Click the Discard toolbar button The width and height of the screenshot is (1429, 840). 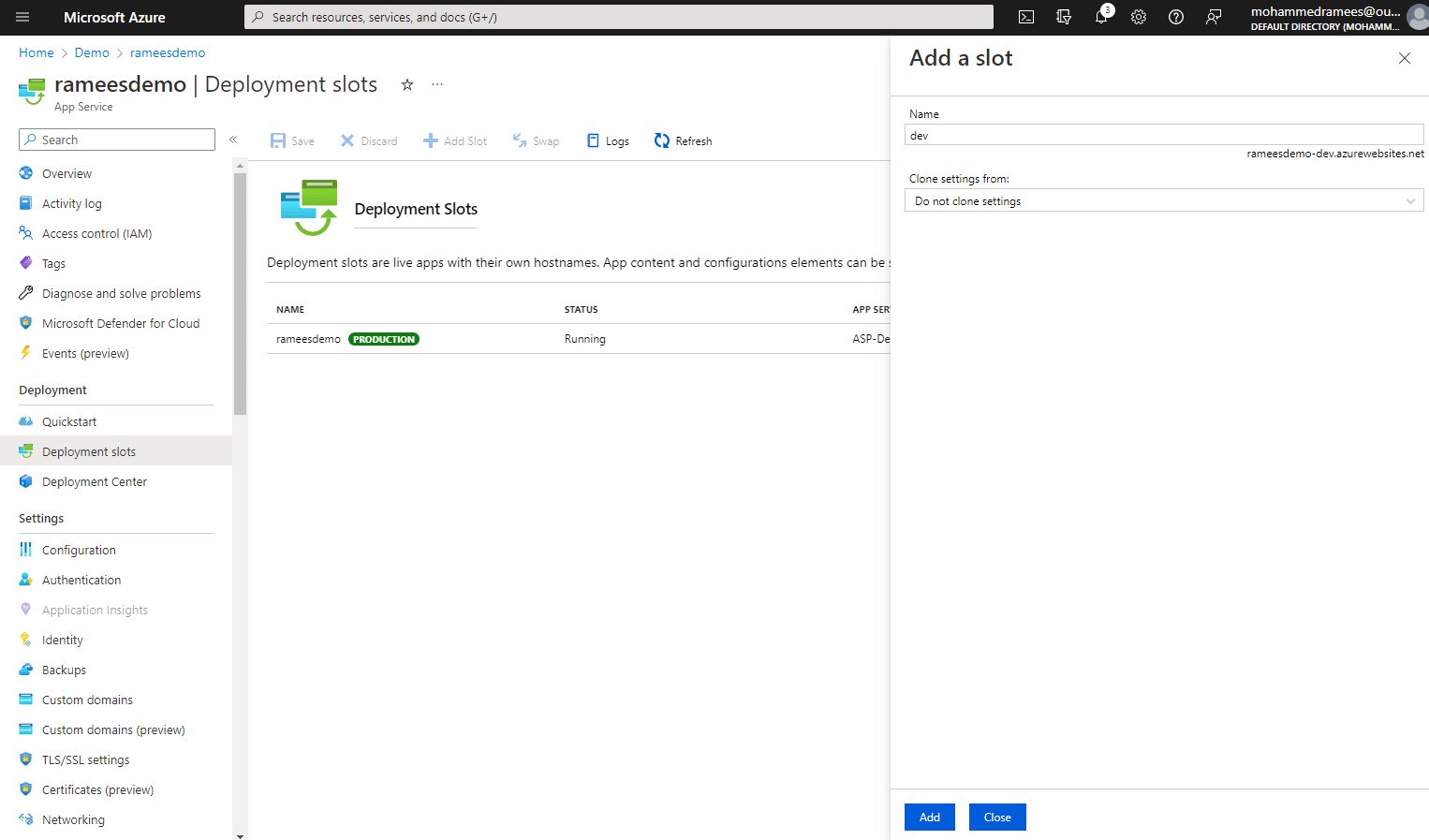pos(369,140)
